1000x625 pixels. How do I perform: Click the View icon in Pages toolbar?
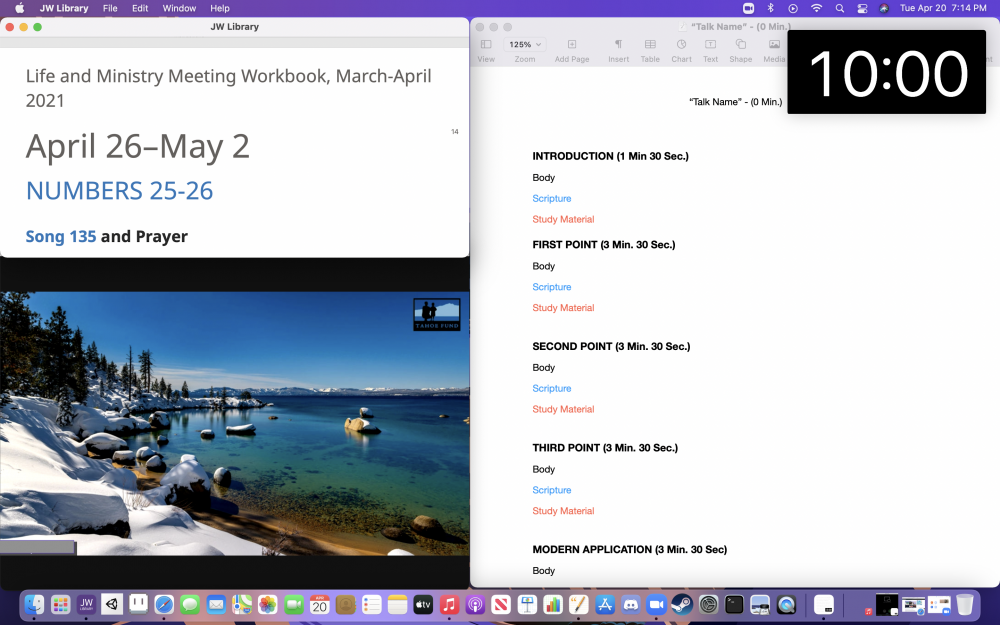(x=486, y=45)
